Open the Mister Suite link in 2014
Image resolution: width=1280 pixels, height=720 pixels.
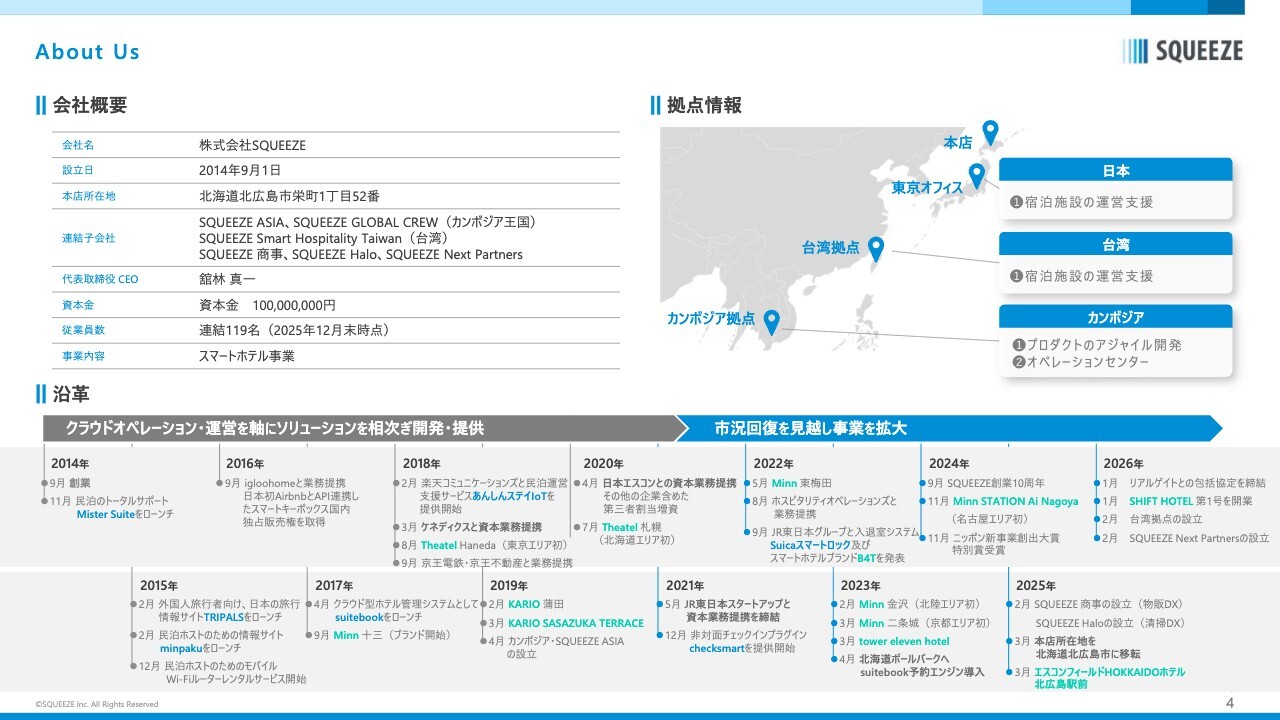(x=105, y=514)
